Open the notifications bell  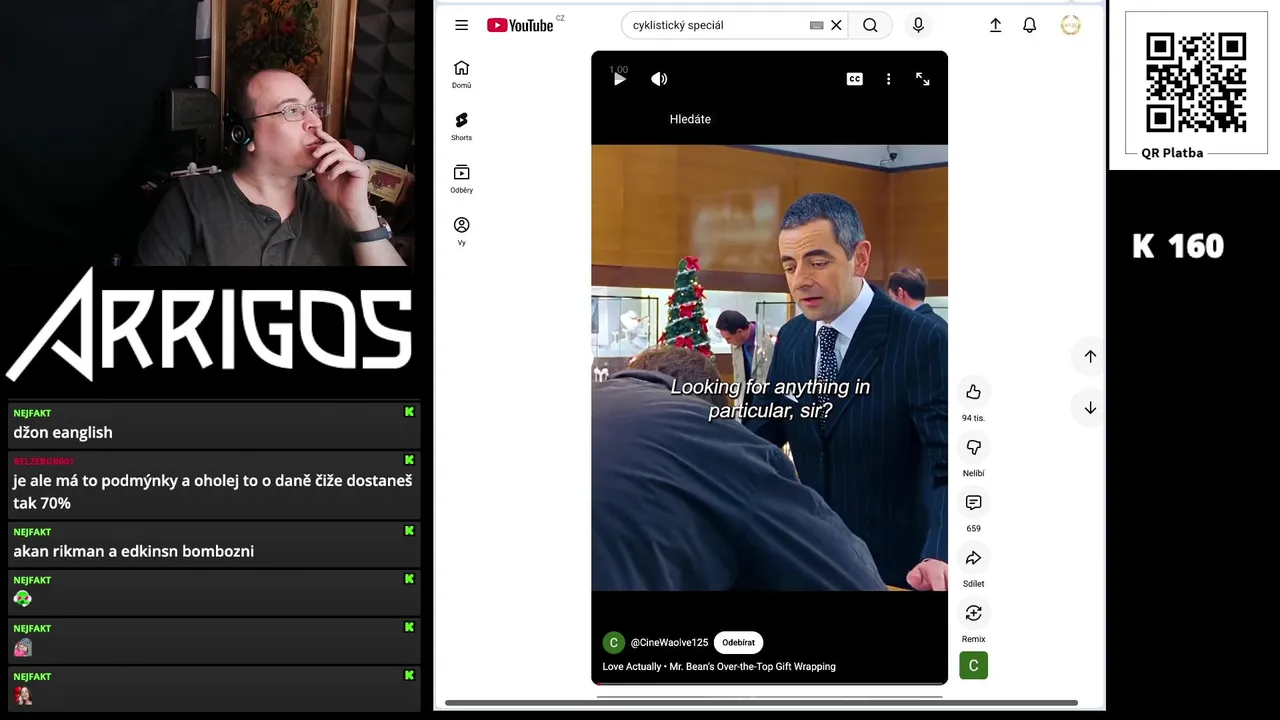[1029, 25]
